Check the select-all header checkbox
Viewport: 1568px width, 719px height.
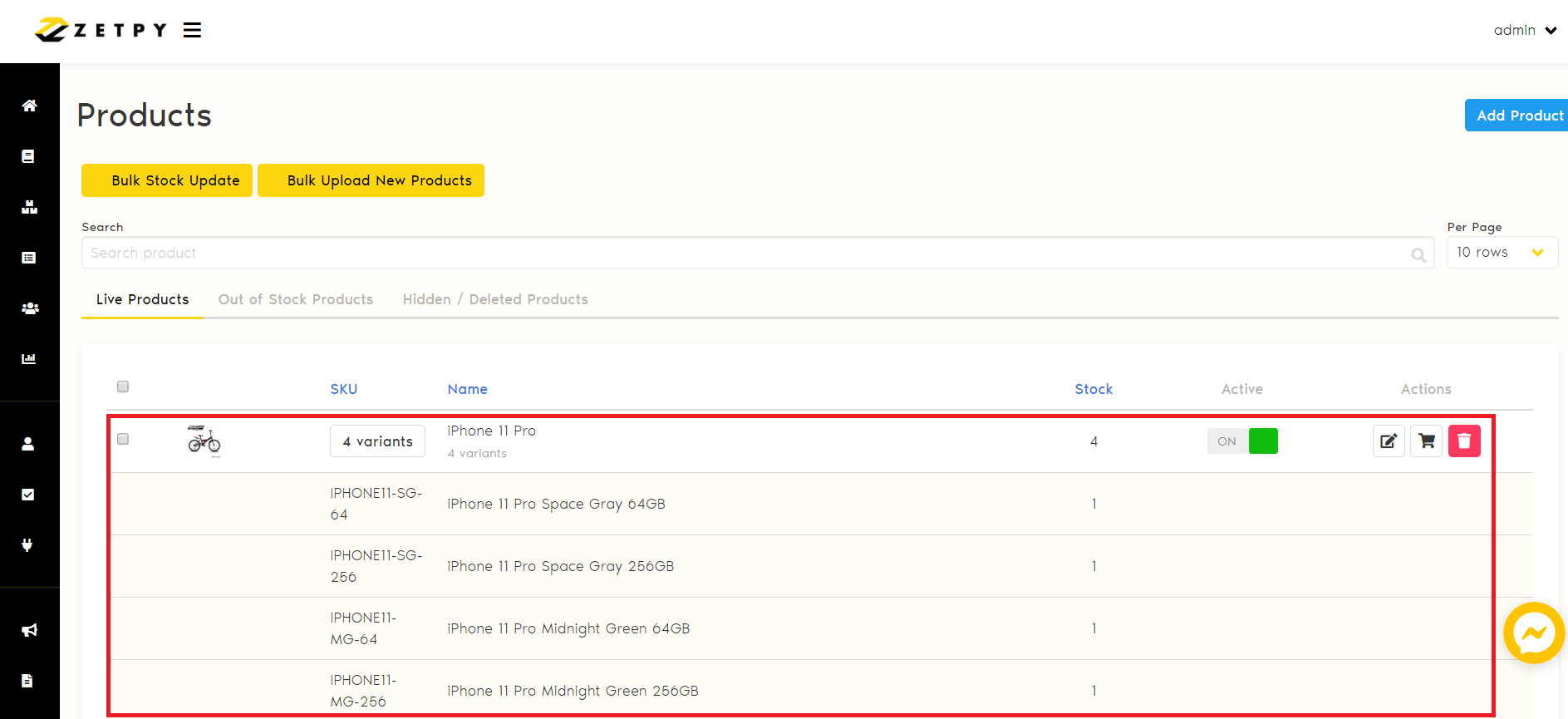click(123, 387)
